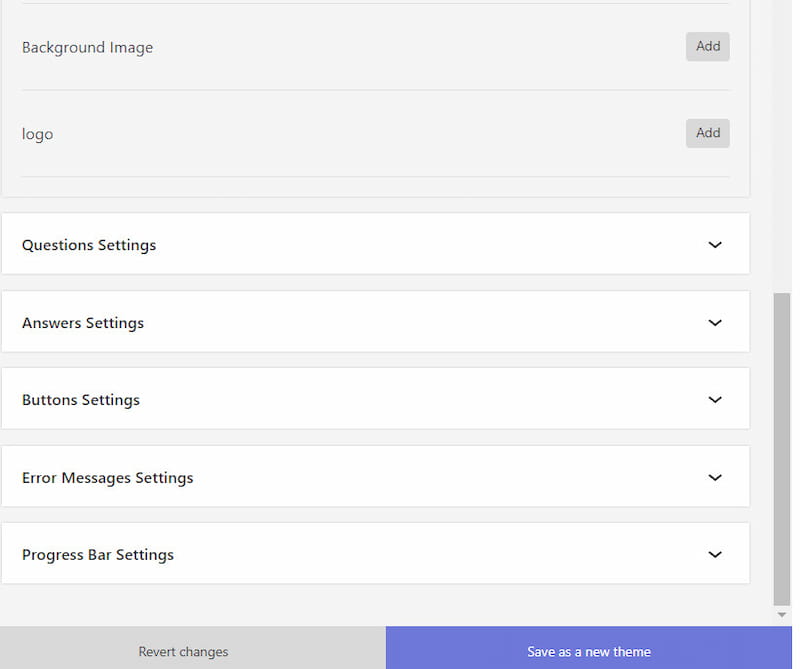This screenshot has width=800, height=669.
Task: Expand the Answers Settings chevron
Action: [x=715, y=323]
